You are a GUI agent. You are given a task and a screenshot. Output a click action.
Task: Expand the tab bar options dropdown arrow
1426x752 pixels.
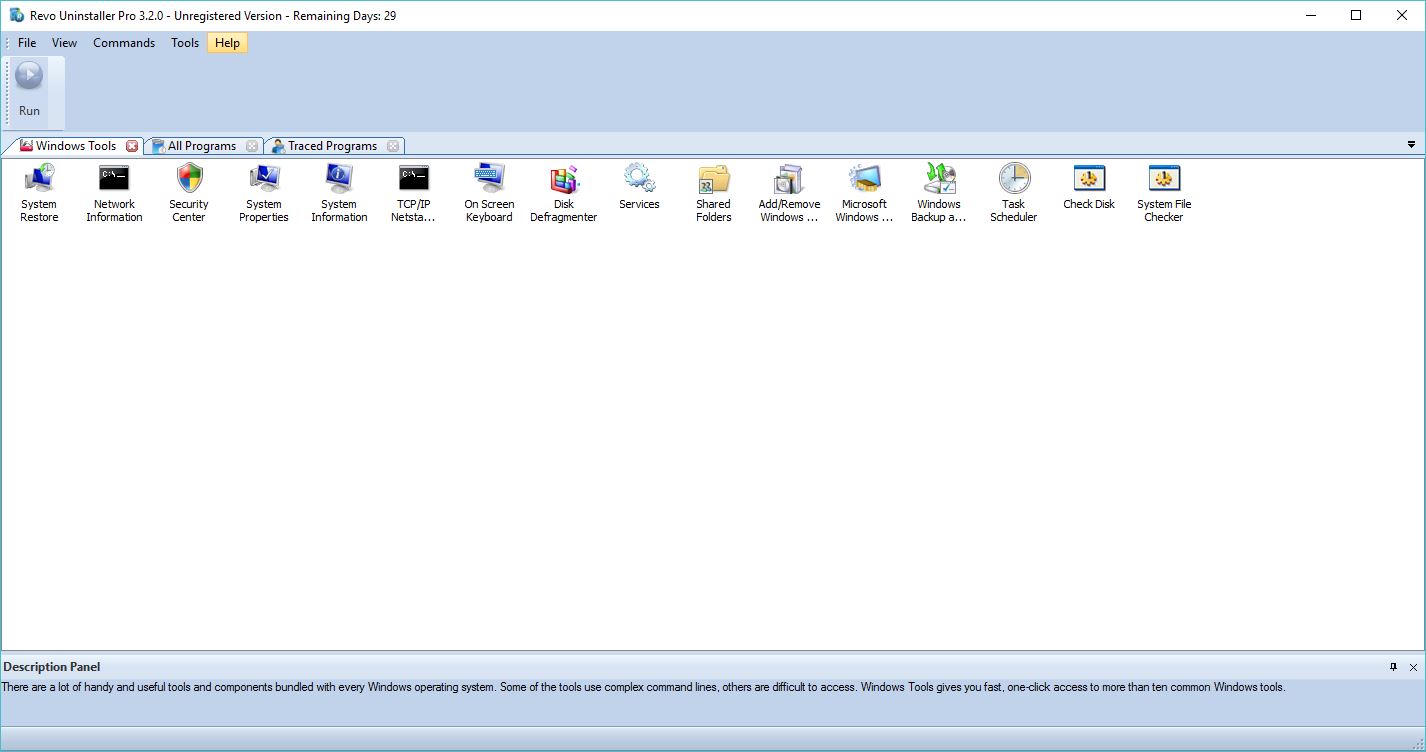tap(1414, 145)
